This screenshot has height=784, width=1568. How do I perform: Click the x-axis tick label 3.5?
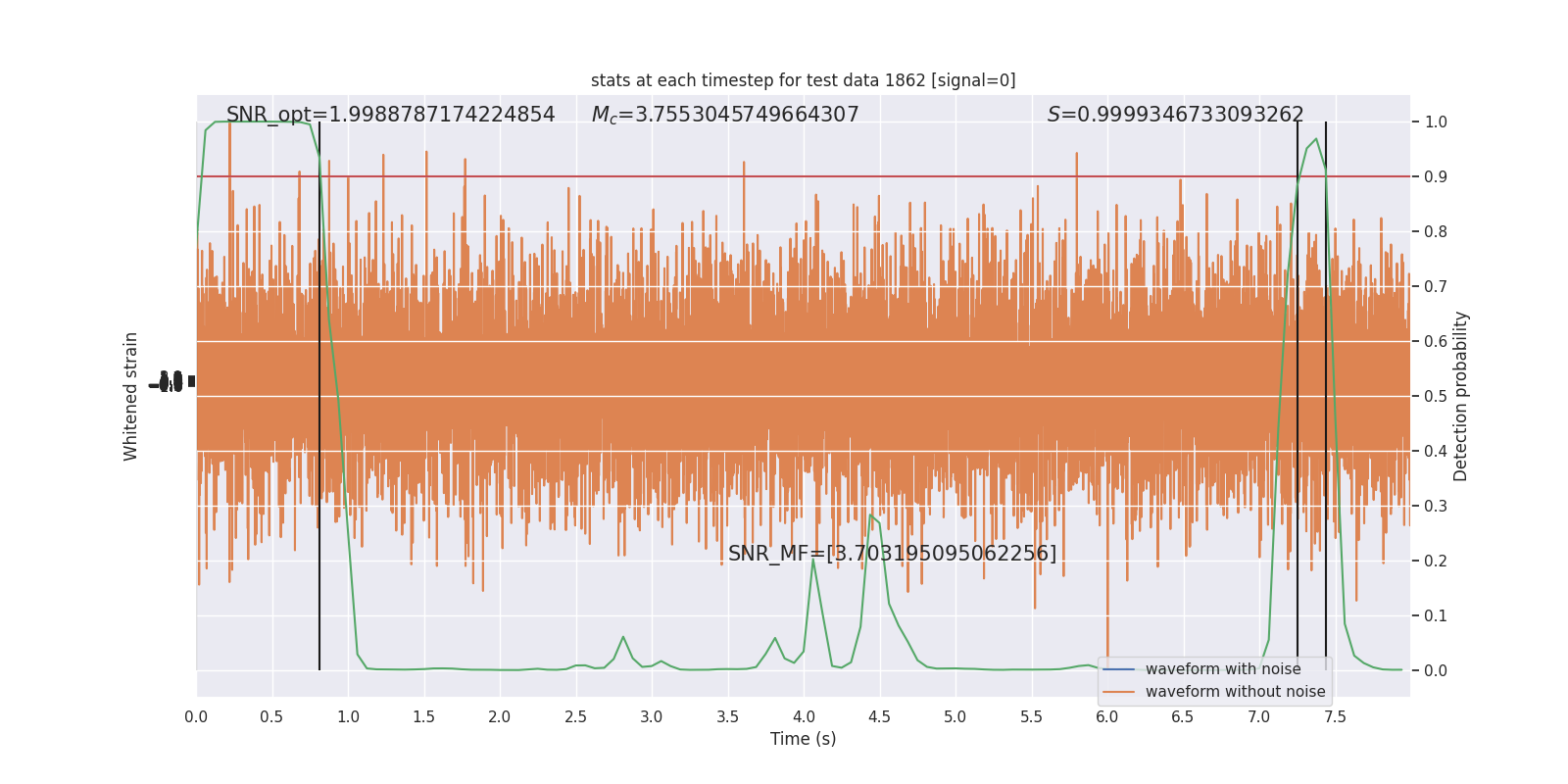[727, 716]
